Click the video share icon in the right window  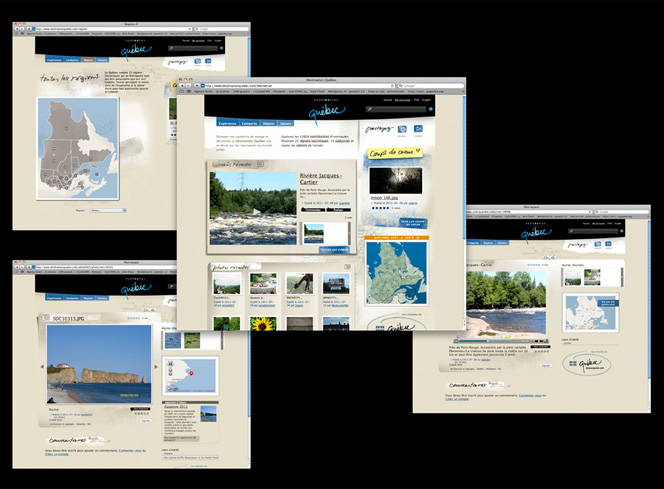[x=609, y=244]
